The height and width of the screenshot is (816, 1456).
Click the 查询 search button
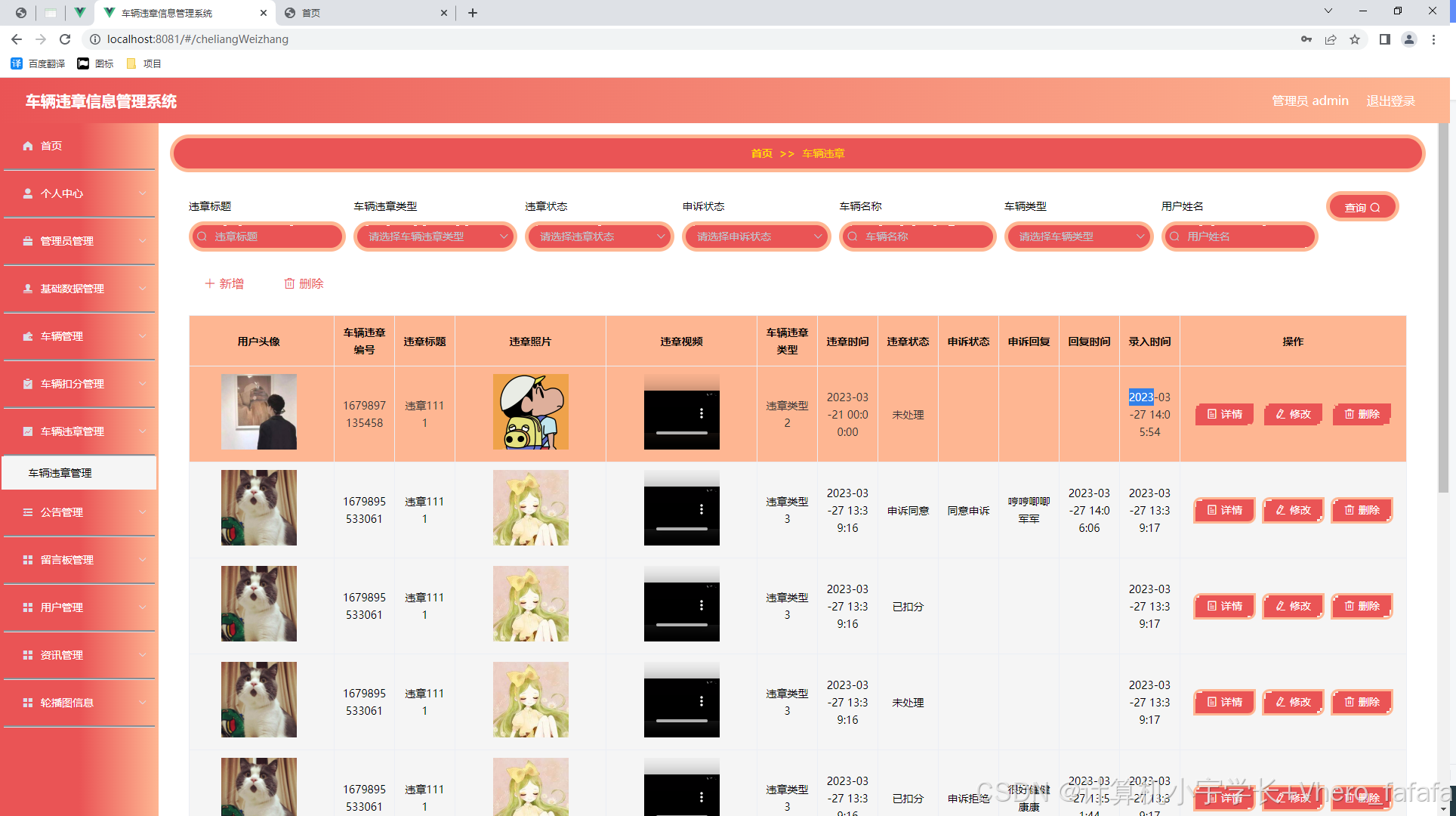(1362, 207)
